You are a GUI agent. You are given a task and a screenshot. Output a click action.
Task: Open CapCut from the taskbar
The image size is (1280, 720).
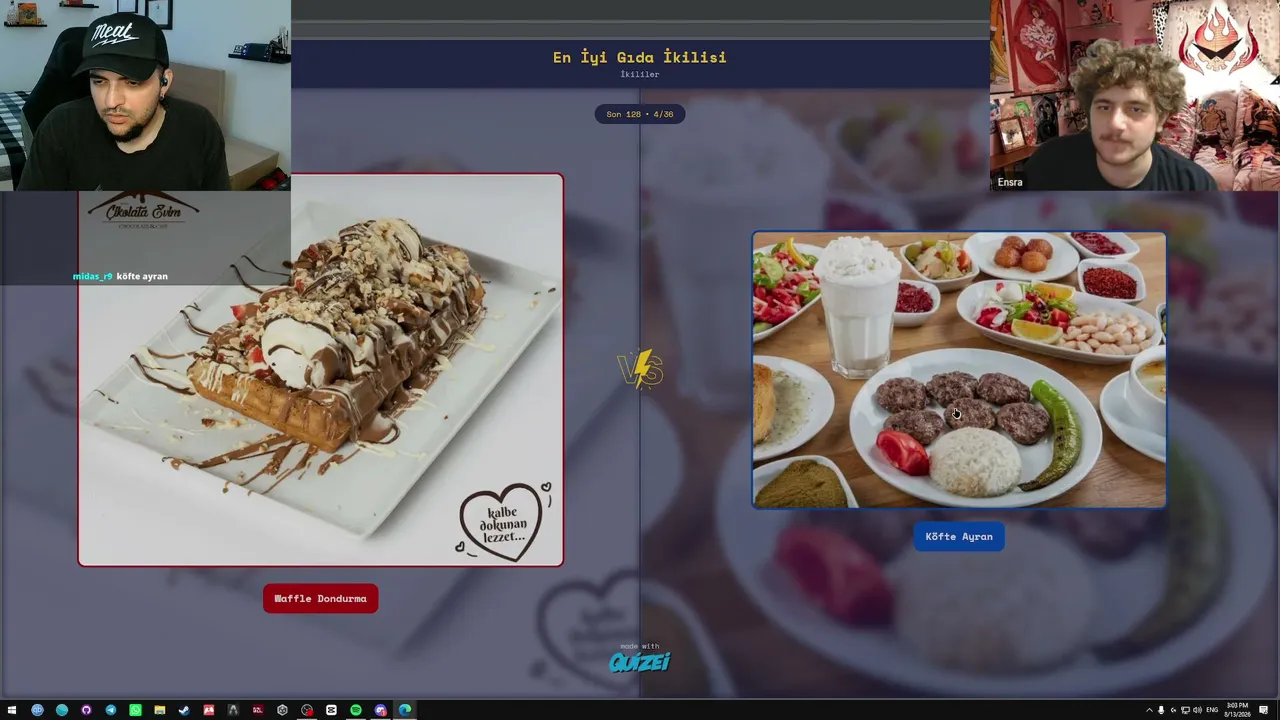(331, 710)
